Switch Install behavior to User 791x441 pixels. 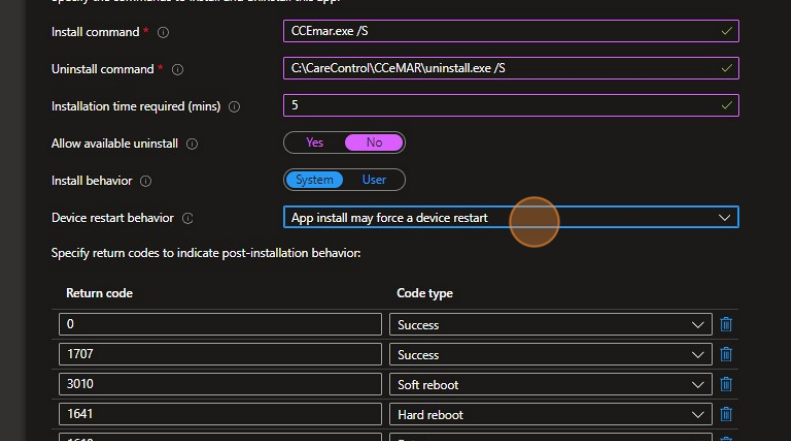[374, 180]
